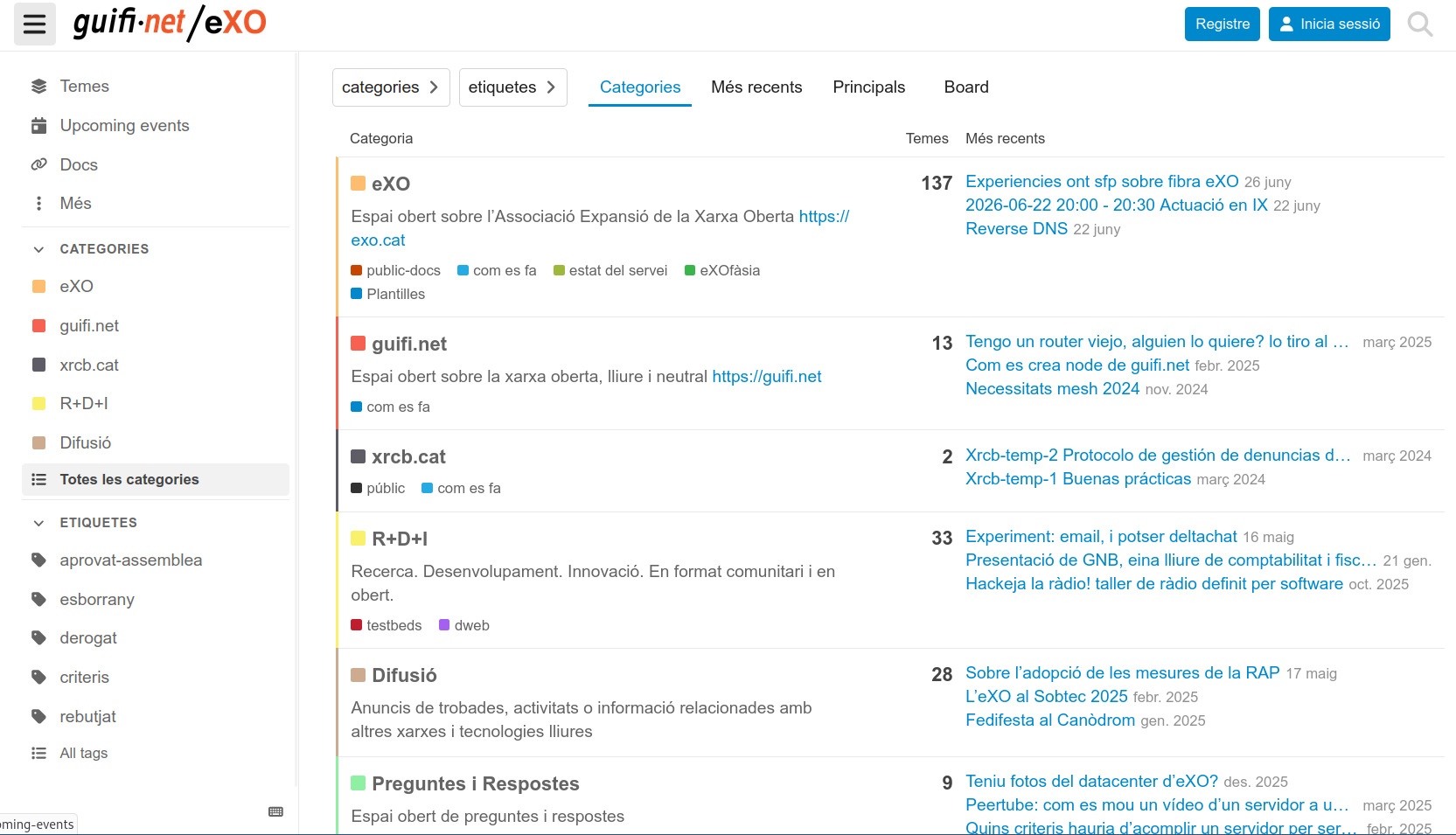1456x835 pixels.
Task: Open the etiquetes filter dropdown
Action: click(x=513, y=87)
